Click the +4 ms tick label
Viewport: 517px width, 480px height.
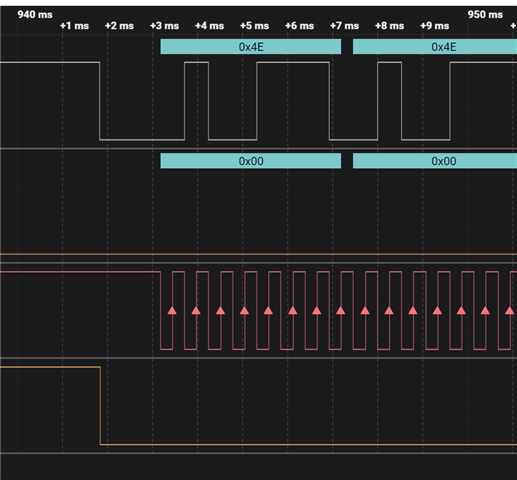(x=209, y=26)
